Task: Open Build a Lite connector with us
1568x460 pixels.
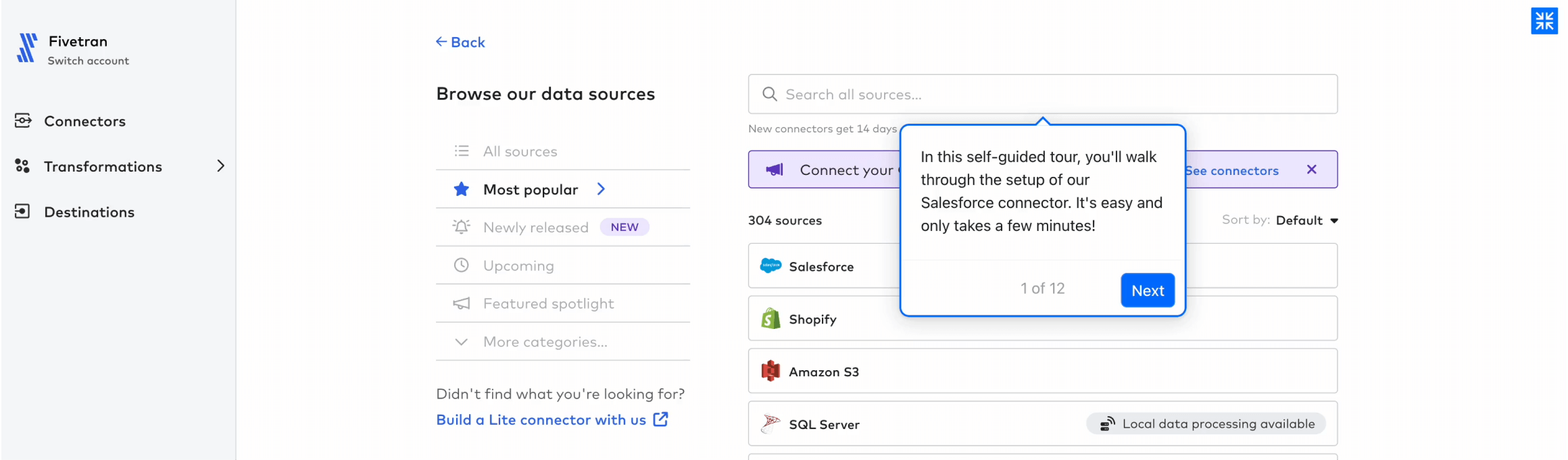Action: pyautogui.click(x=541, y=419)
